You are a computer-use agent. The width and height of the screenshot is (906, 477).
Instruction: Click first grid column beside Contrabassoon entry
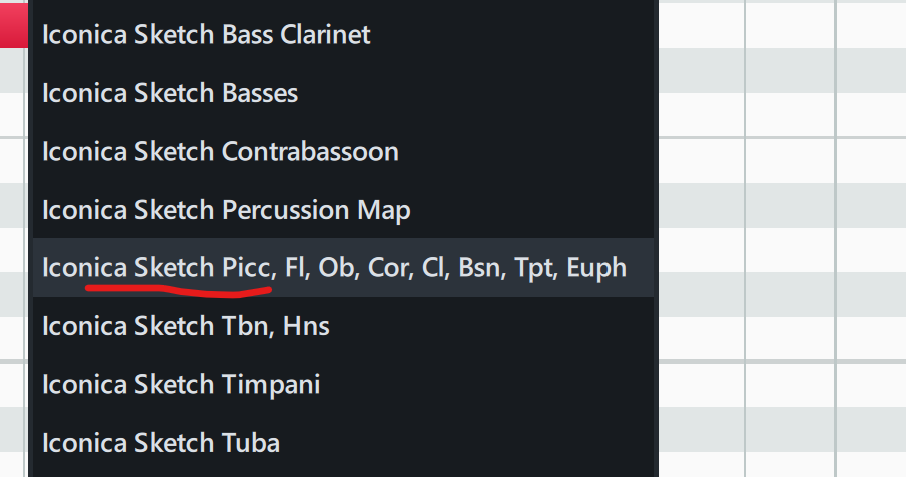click(x=700, y=152)
